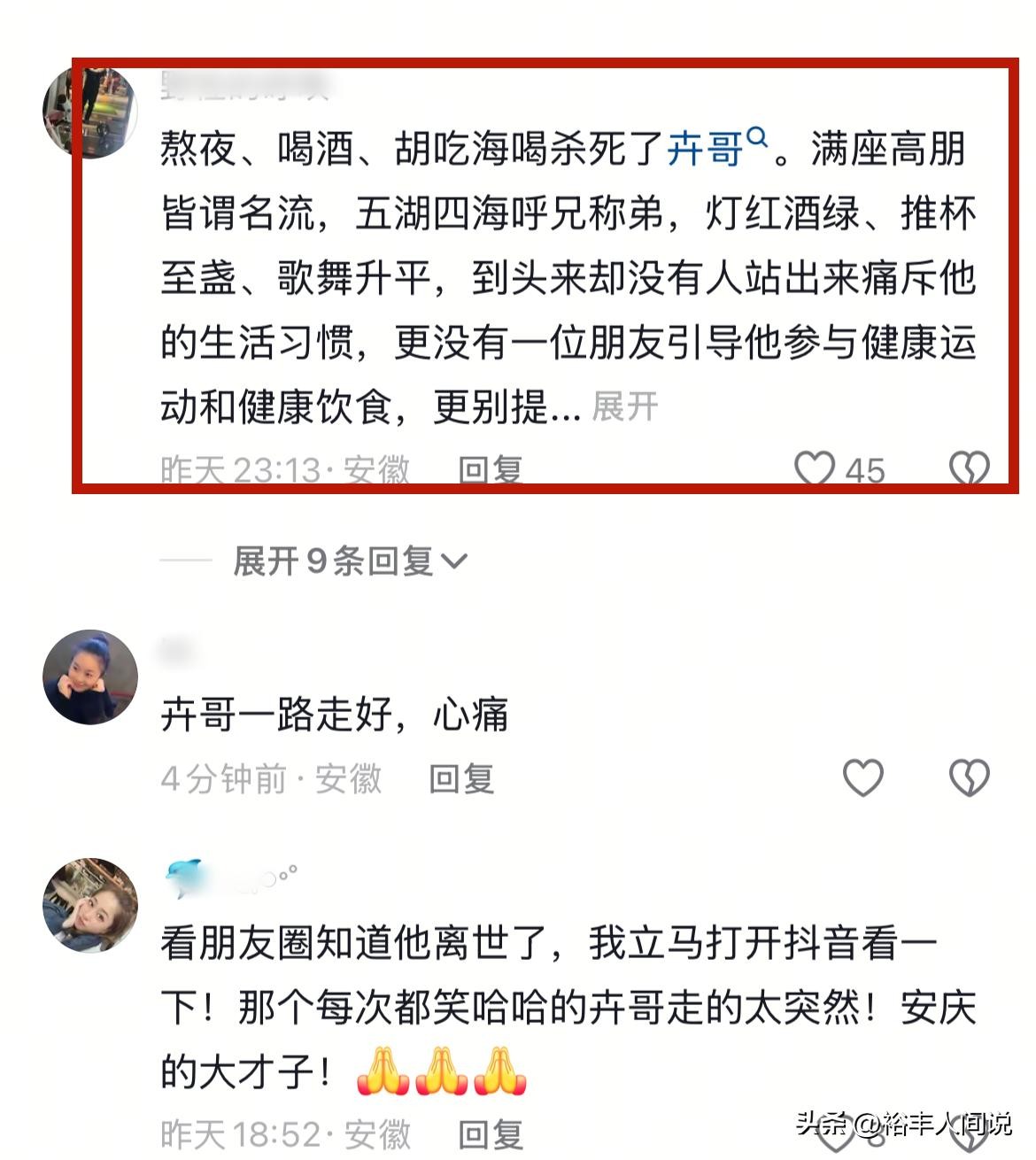
Task: Tap broken heart on '卉哥一路走好' comment
Action: click(969, 777)
